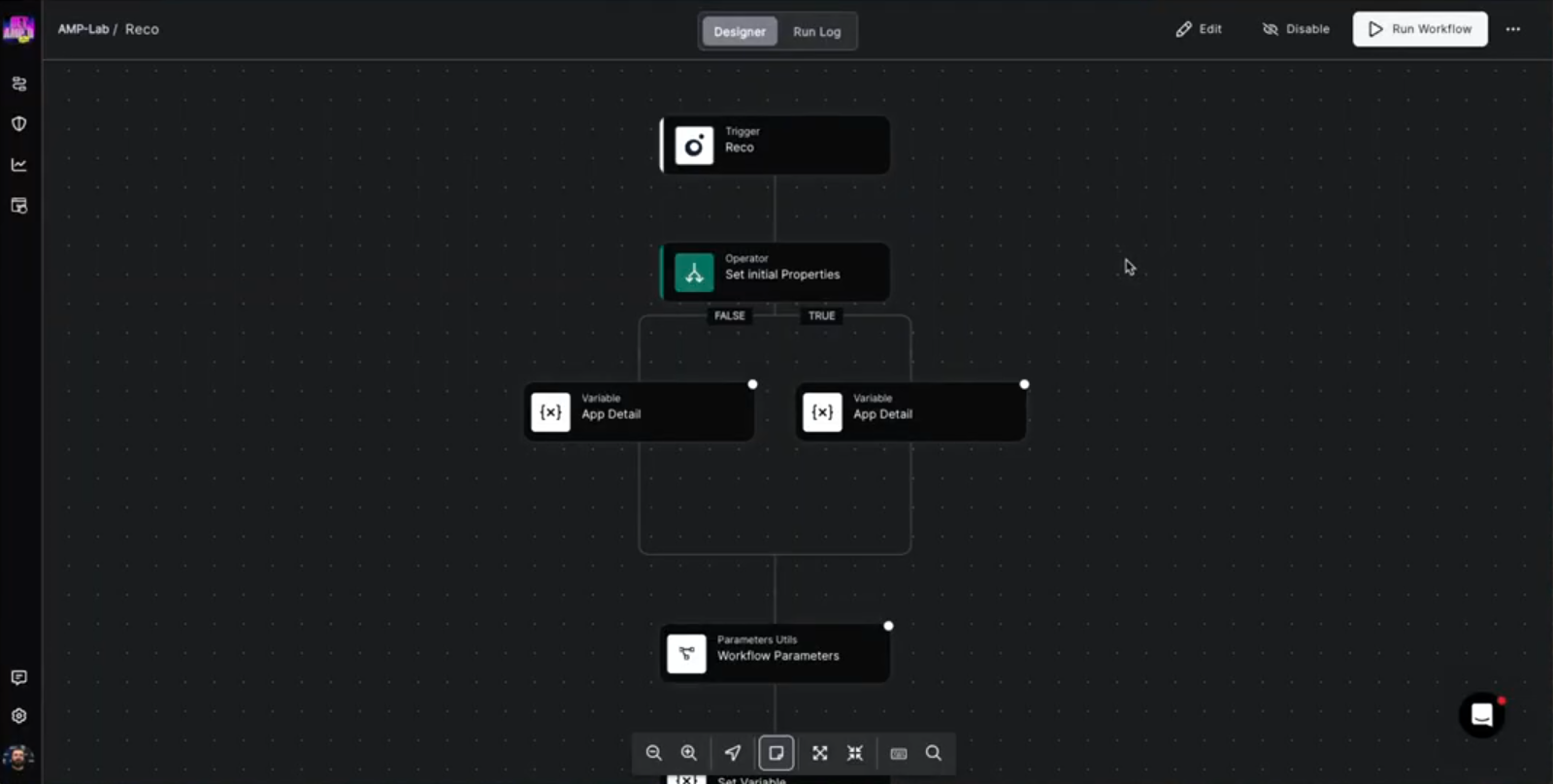Expand all nodes with outward arrows icon

tap(820, 753)
